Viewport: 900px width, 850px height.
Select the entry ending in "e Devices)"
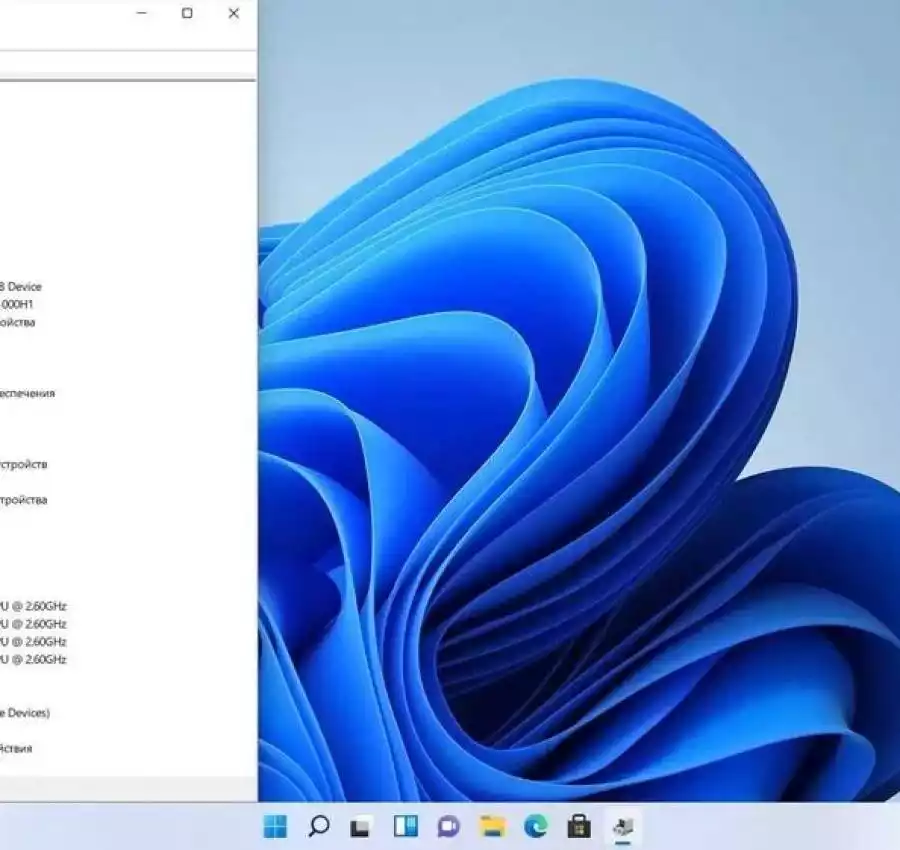(24, 713)
